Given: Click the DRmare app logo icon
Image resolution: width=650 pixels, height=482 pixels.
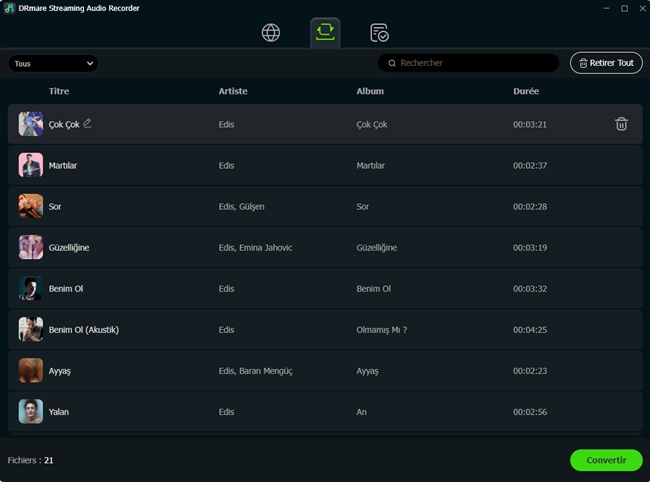Looking at the screenshot, I should point(9,8).
